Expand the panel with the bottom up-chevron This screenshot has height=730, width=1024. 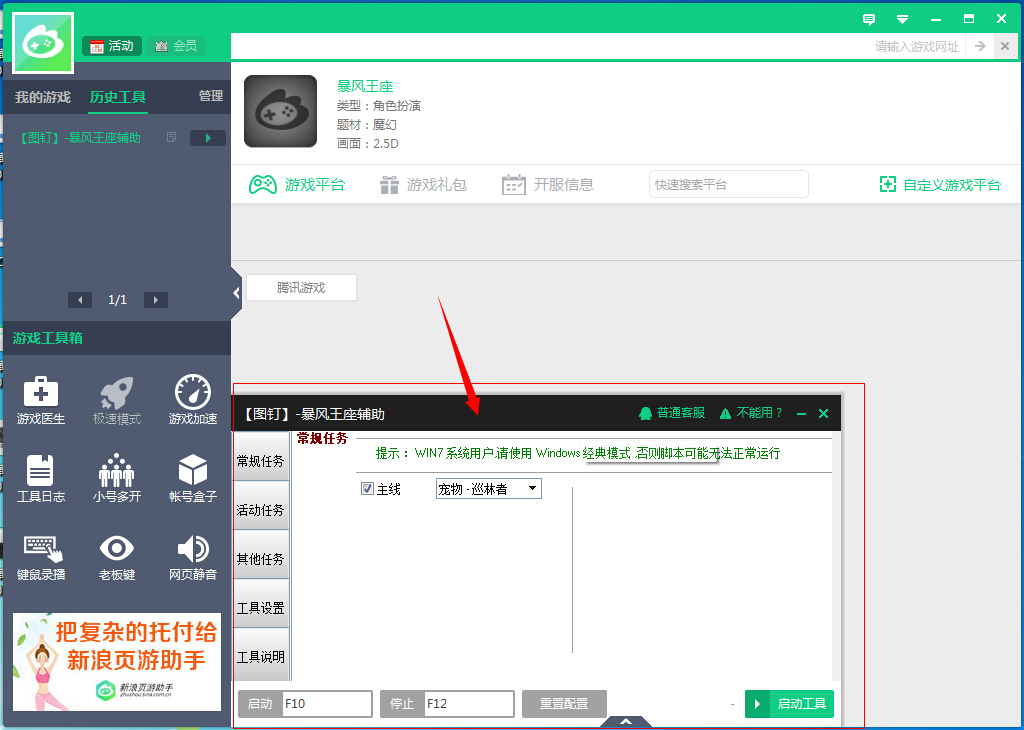(x=625, y=722)
